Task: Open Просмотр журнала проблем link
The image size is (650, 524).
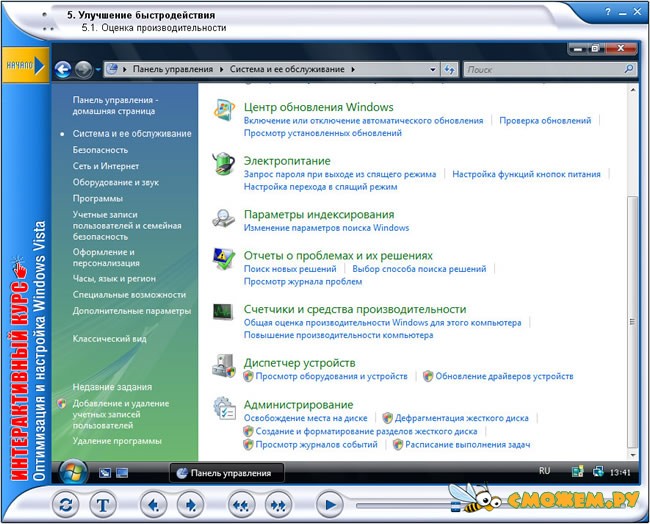Action: click(303, 281)
